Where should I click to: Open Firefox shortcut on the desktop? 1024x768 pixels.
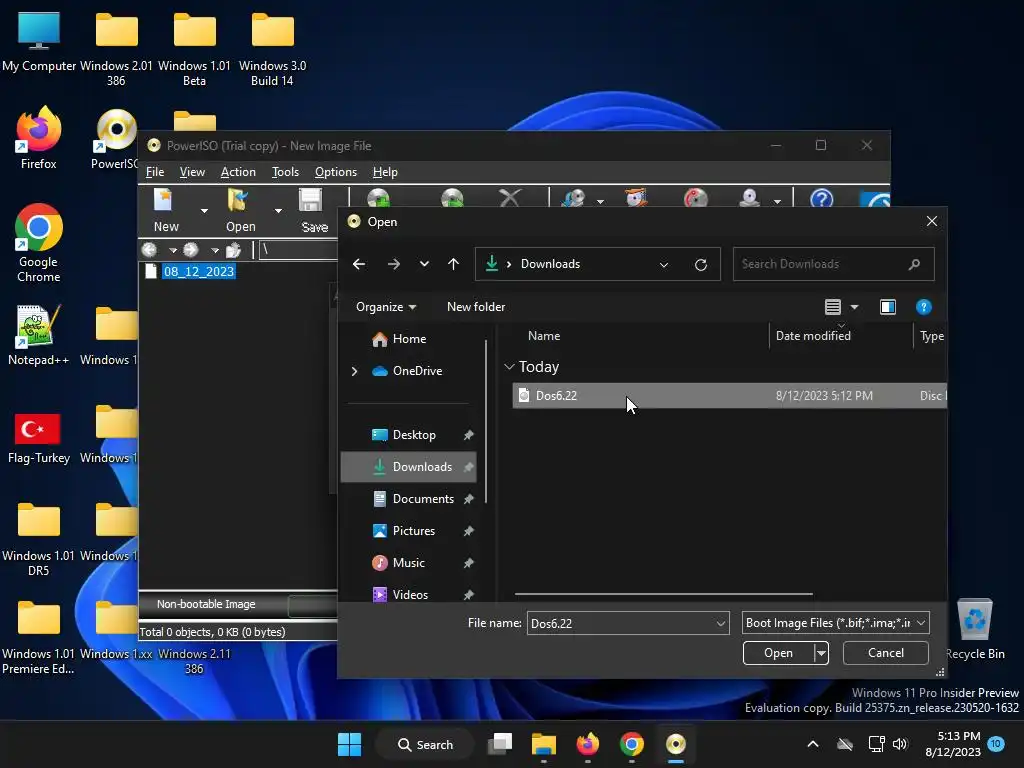pos(39,138)
